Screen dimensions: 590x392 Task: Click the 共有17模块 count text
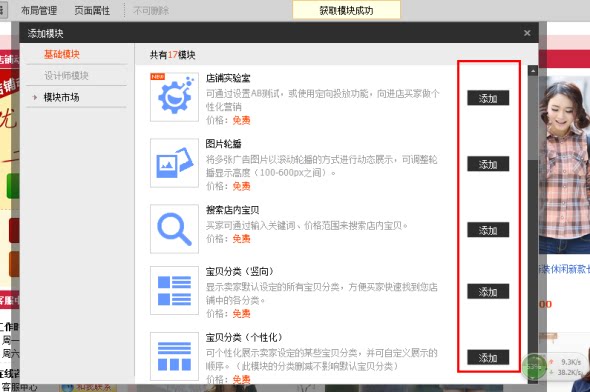pyautogui.click(x=173, y=55)
